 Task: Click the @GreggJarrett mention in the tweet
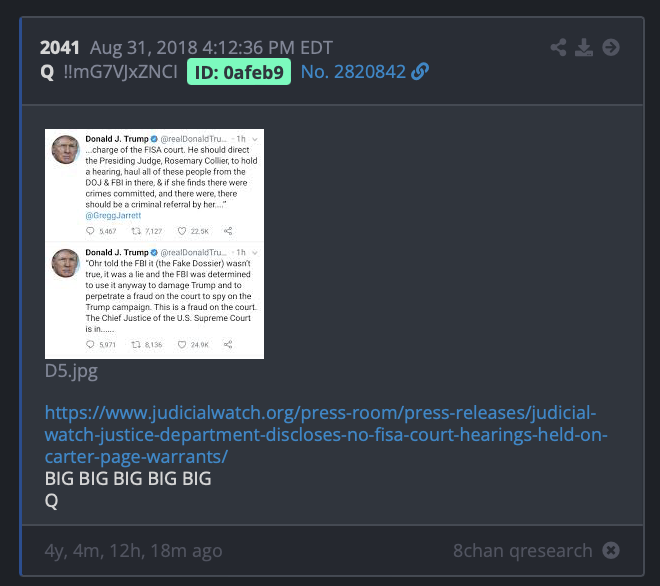pyautogui.click(x=113, y=216)
